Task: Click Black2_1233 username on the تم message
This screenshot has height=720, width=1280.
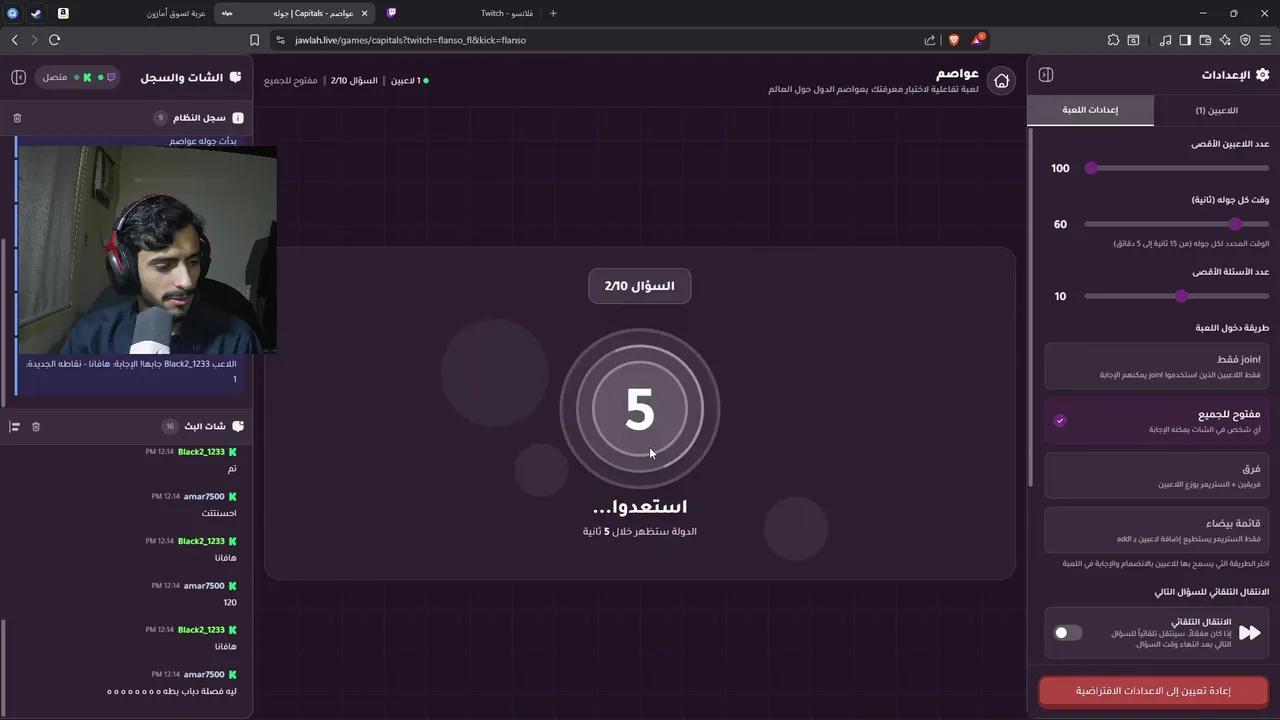Action: point(201,452)
